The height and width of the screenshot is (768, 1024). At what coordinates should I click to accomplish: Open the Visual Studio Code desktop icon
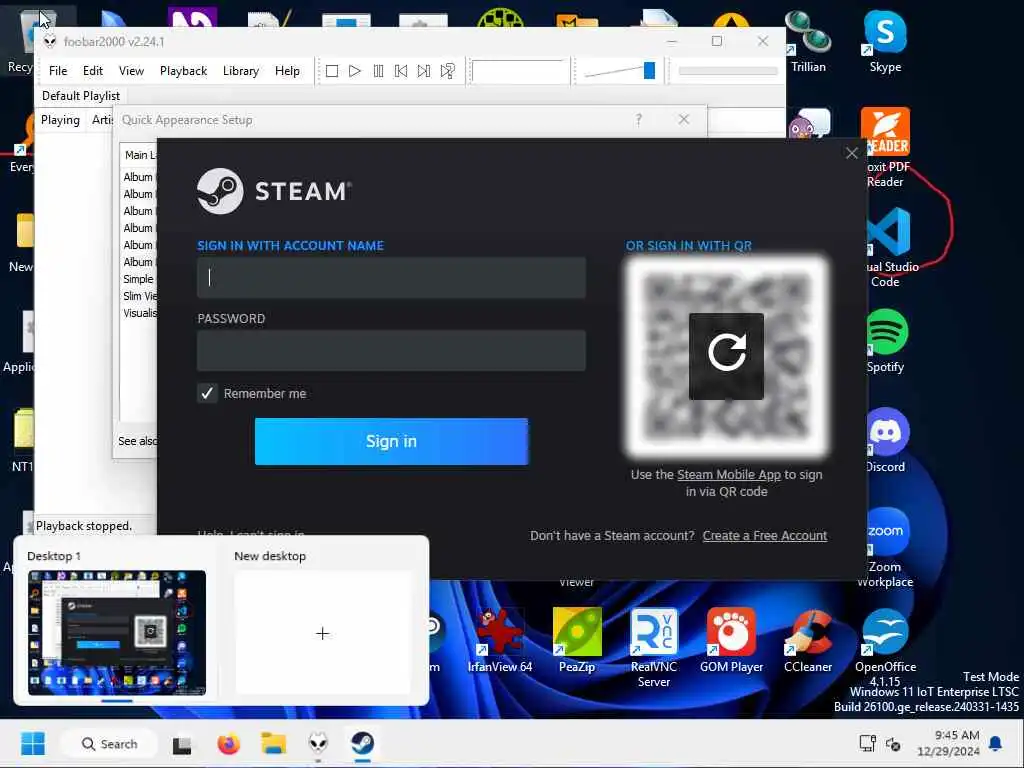889,248
